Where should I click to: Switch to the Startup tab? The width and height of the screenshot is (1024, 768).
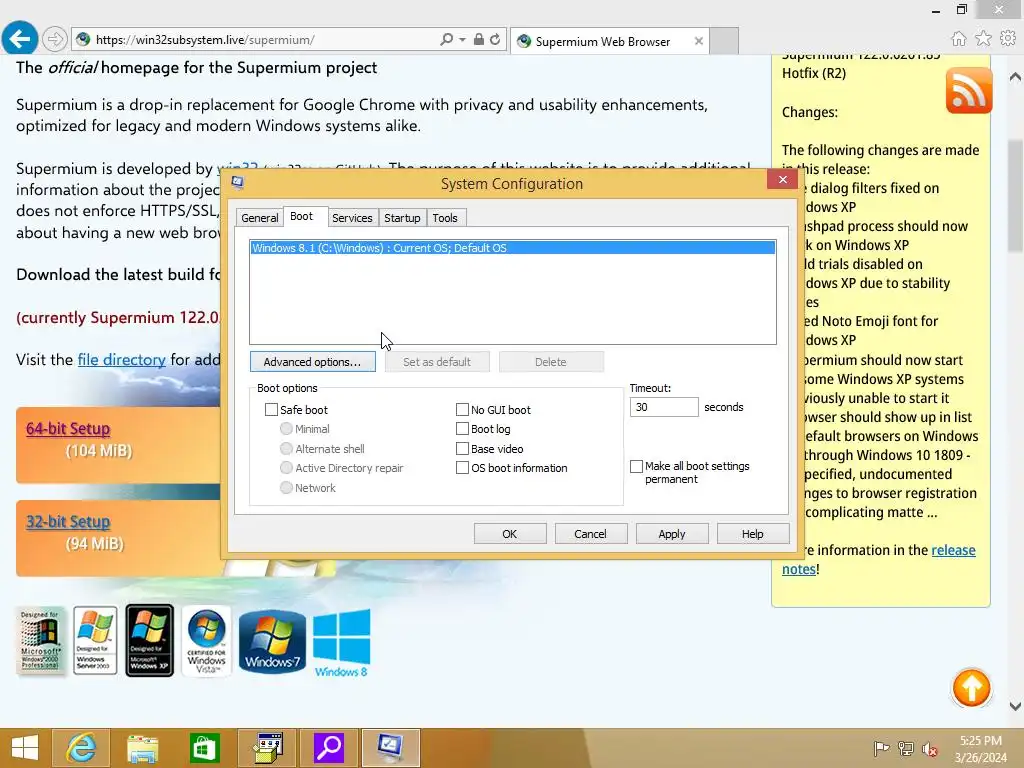(x=402, y=218)
